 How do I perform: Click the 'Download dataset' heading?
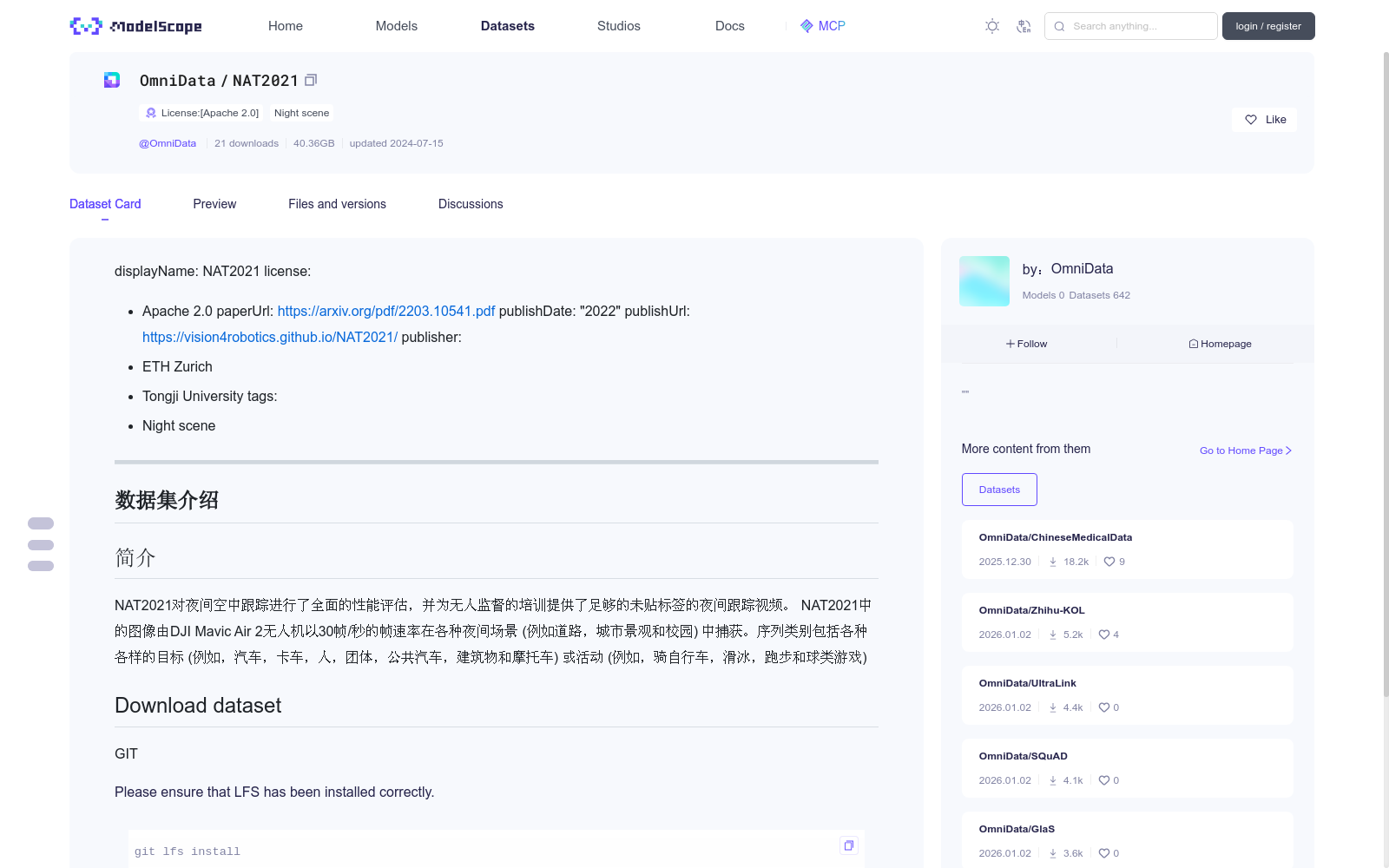point(198,706)
